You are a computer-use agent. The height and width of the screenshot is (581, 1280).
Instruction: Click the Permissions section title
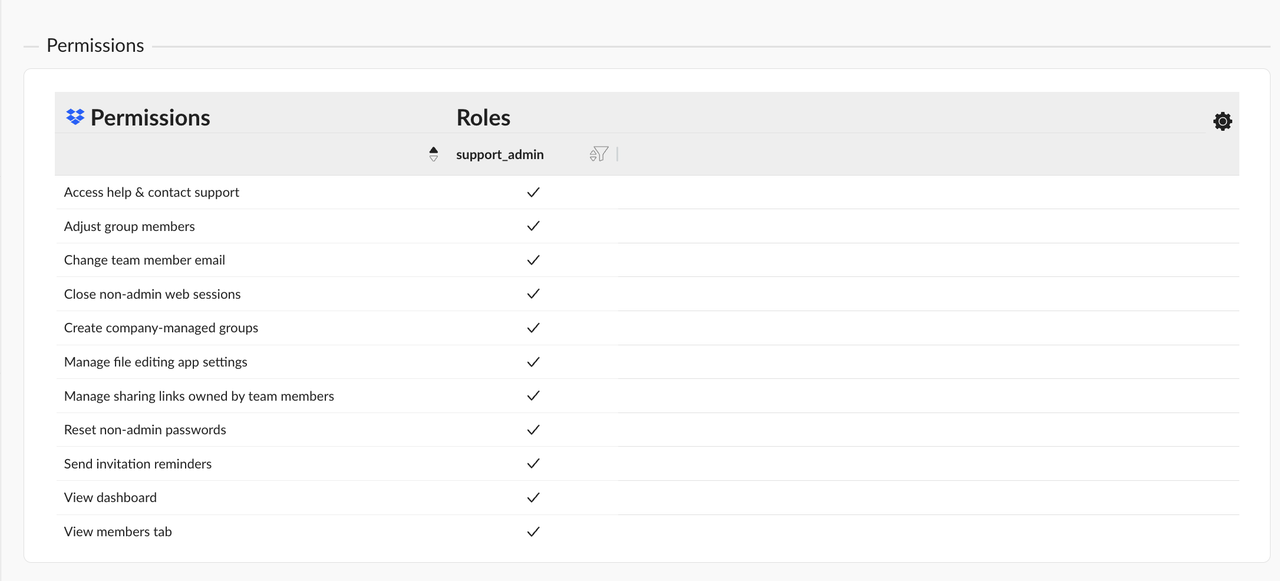coord(95,45)
